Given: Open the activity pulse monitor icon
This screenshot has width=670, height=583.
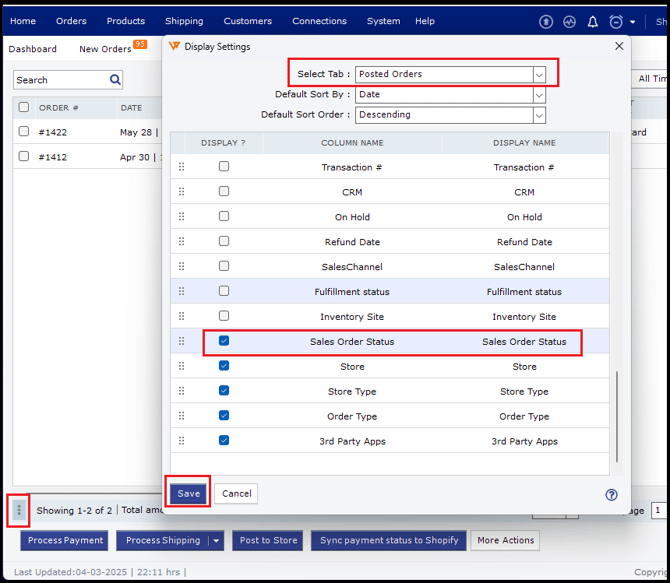Looking at the screenshot, I should [x=570, y=21].
